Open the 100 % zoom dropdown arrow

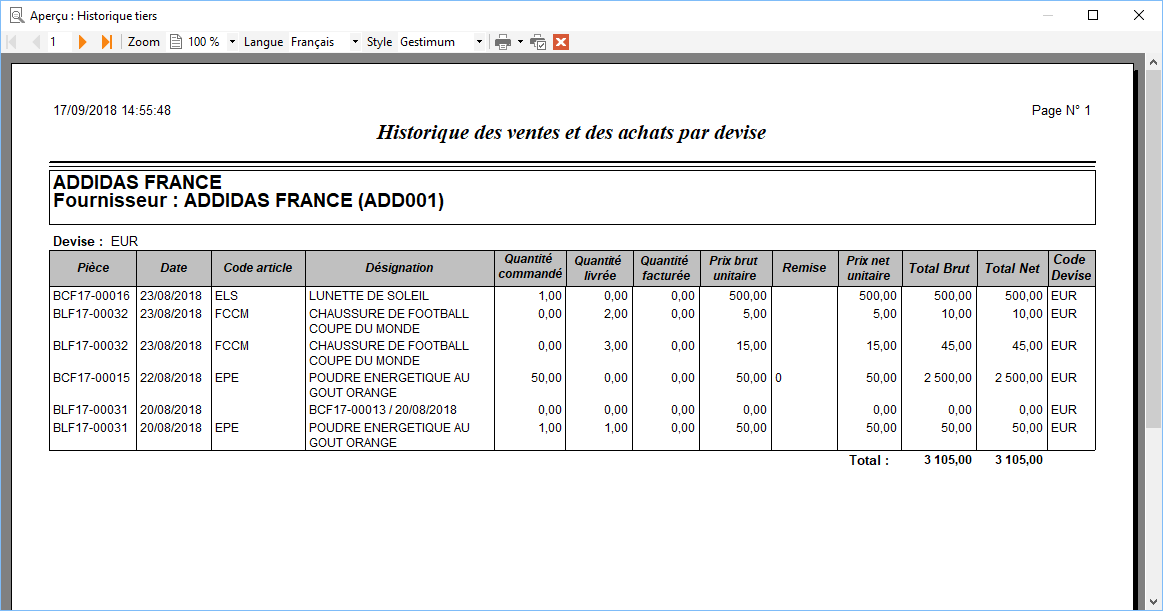point(232,42)
